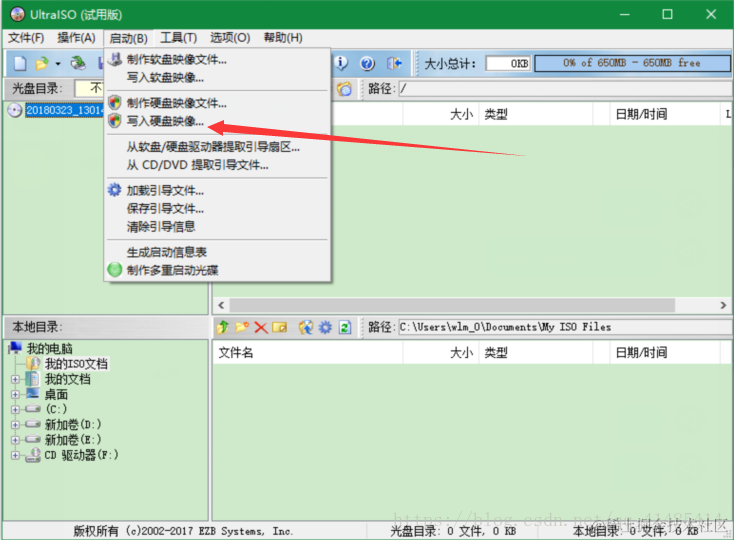Screen dimensions: 734x540
Task: Click the new folder icon in local toolbar
Action: [242, 327]
